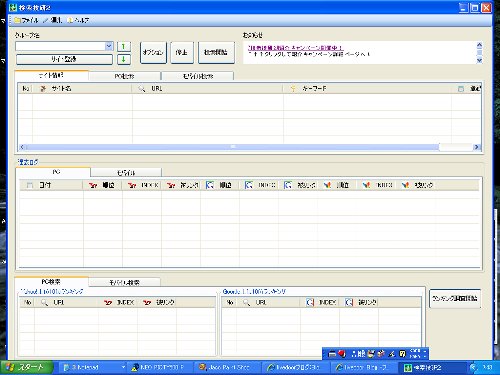This screenshot has width=500, height=375.
Task: Click the third engine backlink column header
Action: tap(415, 185)
